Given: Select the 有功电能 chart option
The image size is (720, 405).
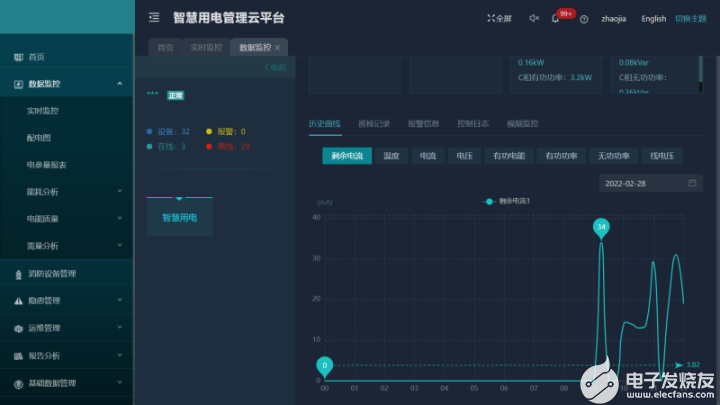Looking at the screenshot, I should (x=509, y=156).
